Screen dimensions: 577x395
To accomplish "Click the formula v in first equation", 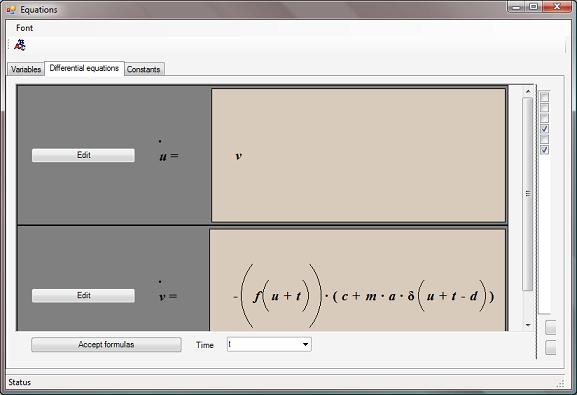I will pyautogui.click(x=238, y=156).
